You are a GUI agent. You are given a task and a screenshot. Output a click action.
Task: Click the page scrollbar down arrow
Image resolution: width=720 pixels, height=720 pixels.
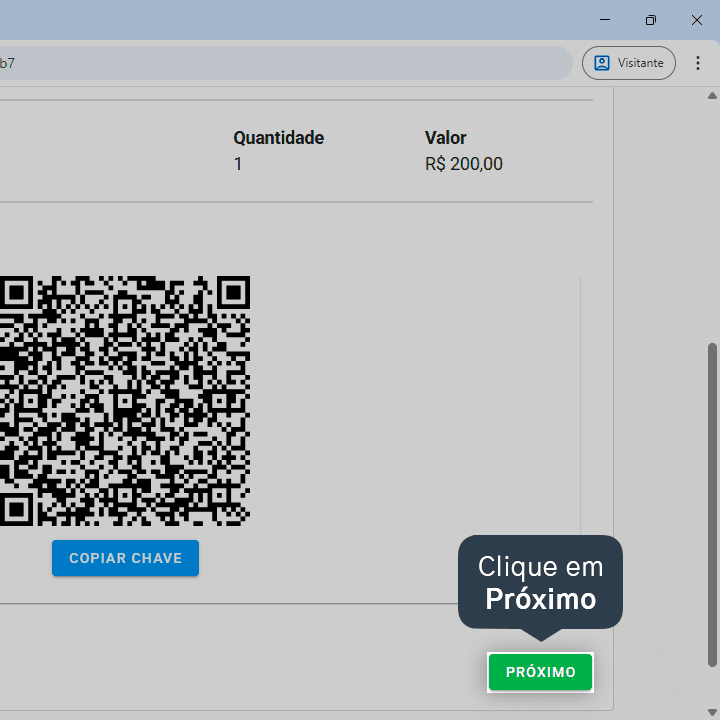click(712, 712)
